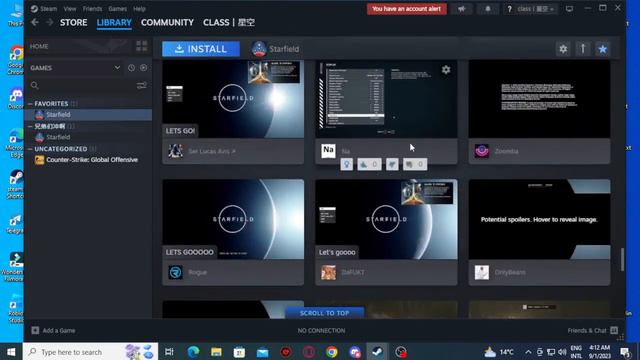Open the CLASS profile tab
This screenshot has width=640, height=360.
229,22
